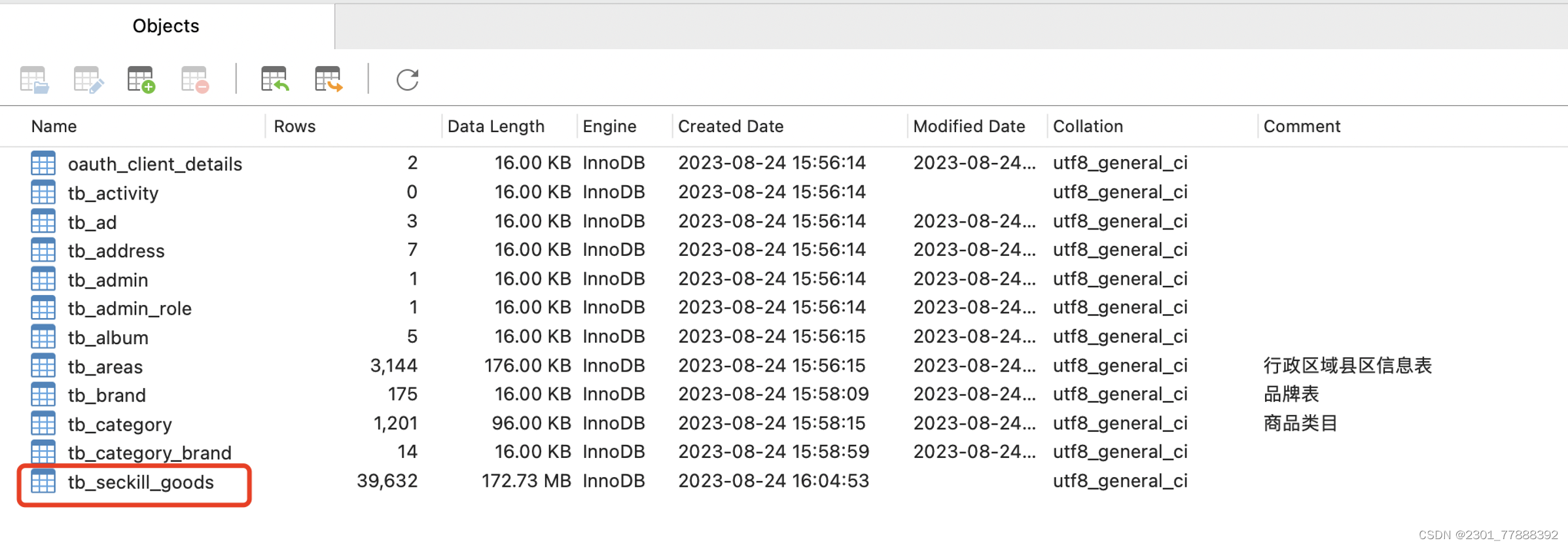The height and width of the screenshot is (547, 1568).
Task: Click the Open Table toolbar icon
Action: [x=34, y=80]
